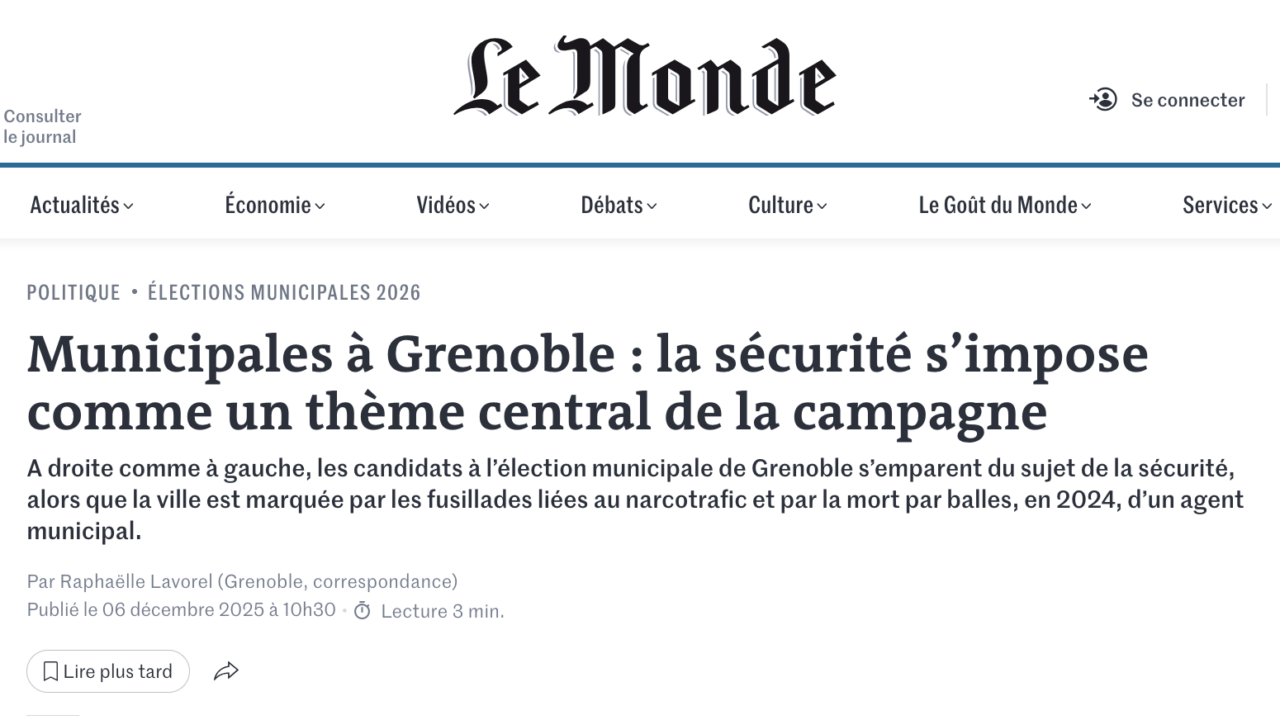The image size is (1280, 720).
Task: Click the Le Monde logo
Action: tap(644, 78)
